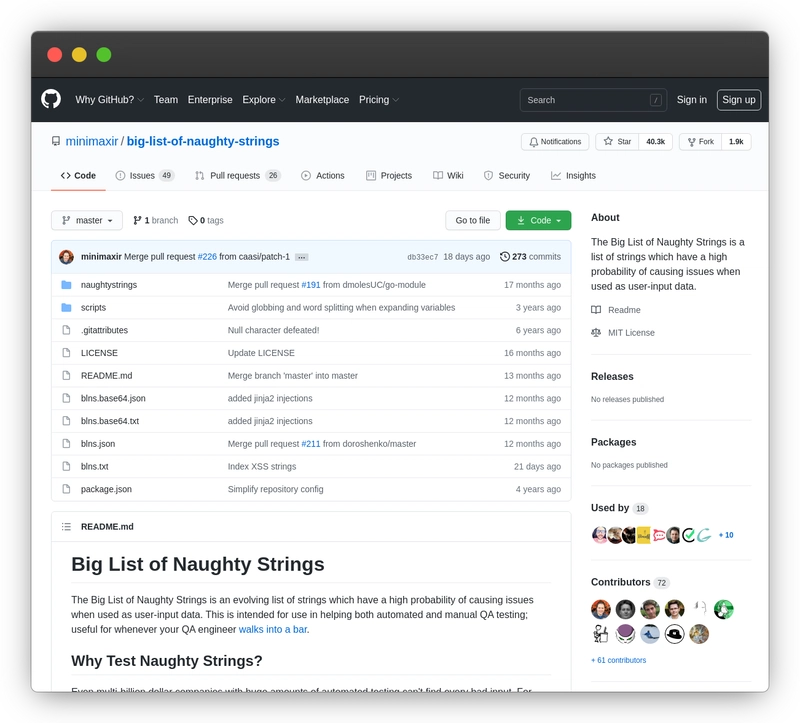The width and height of the screenshot is (800, 723).
Task: Expand the commit message ellipsis button
Action: tap(302, 257)
